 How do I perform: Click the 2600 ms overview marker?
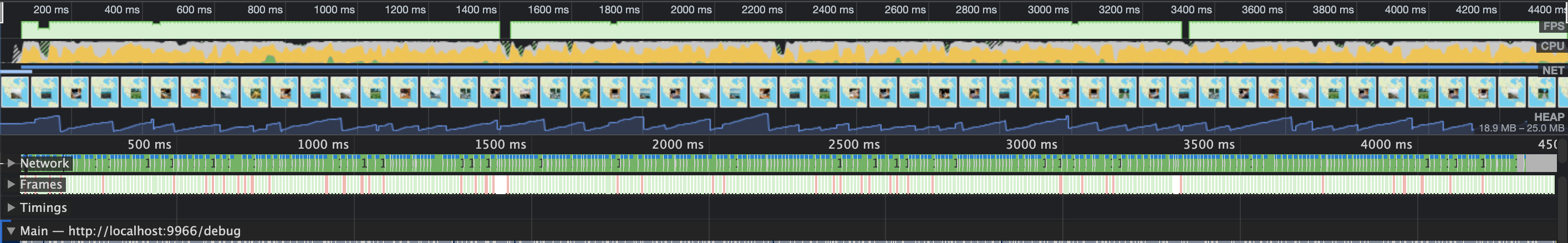(x=905, y=10)
